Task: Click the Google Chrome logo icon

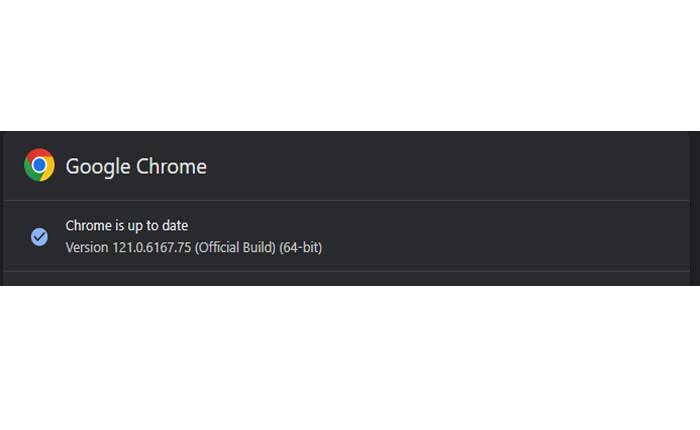Action: click(x=40, y=165)
